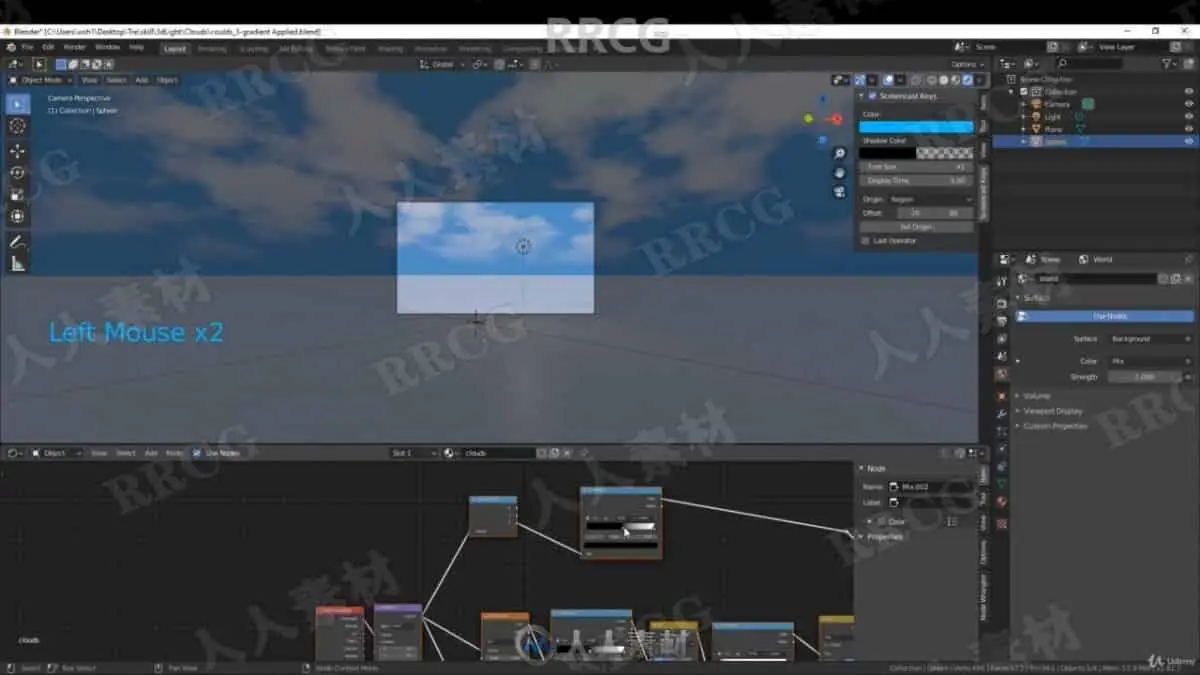Viewport: 1200px width, 675px height.
Task: Switch to wireframe viewport shading mode
Action: (931, 80)
